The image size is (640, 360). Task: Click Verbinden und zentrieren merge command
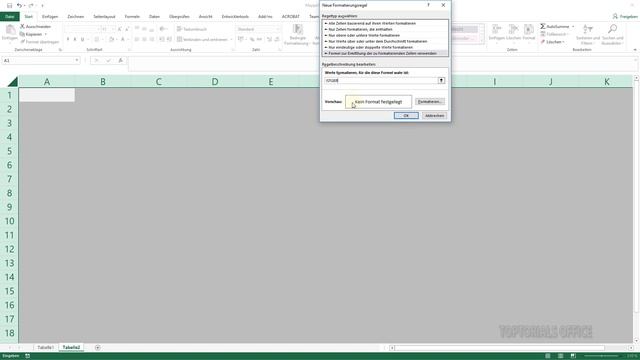click(202, 40)
